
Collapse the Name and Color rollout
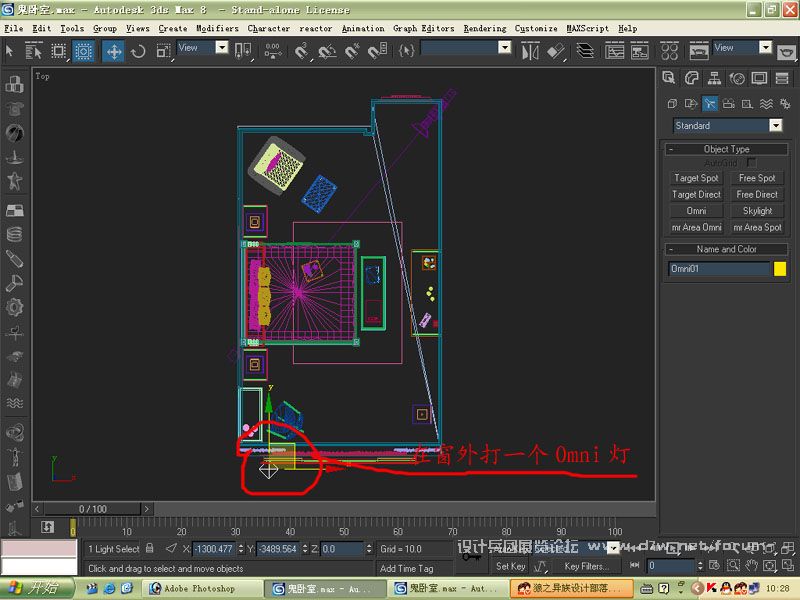click(x=726, y=249)
